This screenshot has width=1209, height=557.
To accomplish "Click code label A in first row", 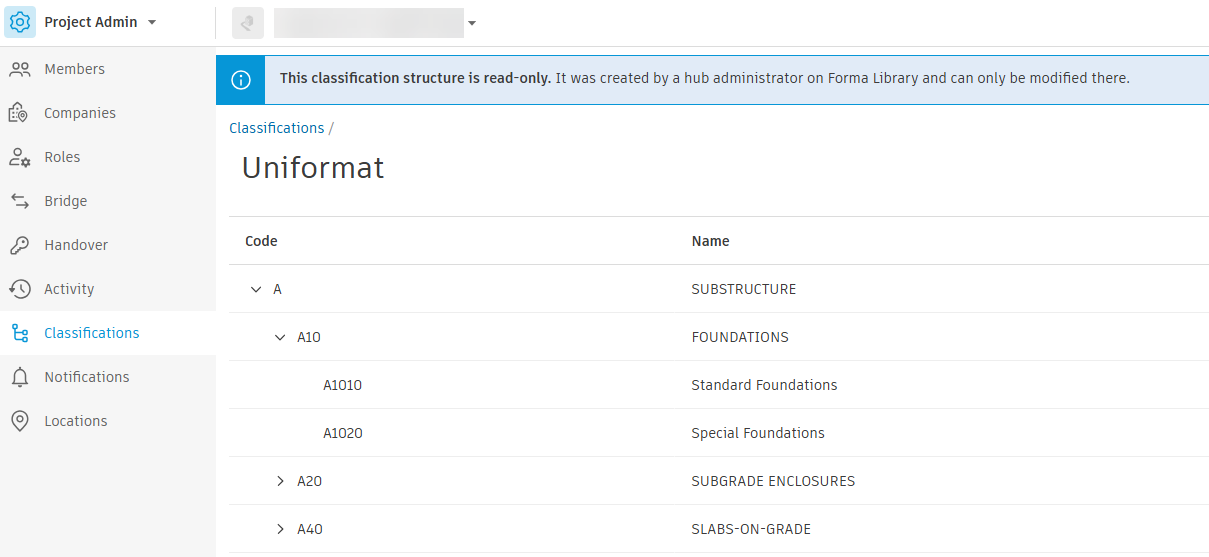I will point(278,289).
